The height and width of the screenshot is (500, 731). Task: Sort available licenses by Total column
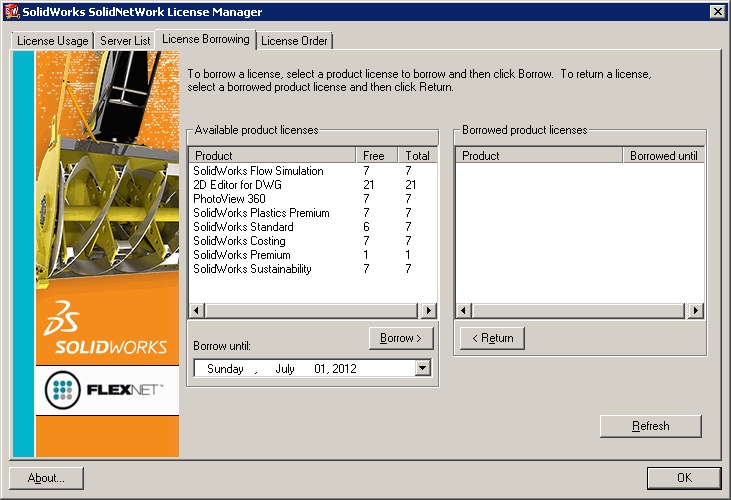[418, 155]
